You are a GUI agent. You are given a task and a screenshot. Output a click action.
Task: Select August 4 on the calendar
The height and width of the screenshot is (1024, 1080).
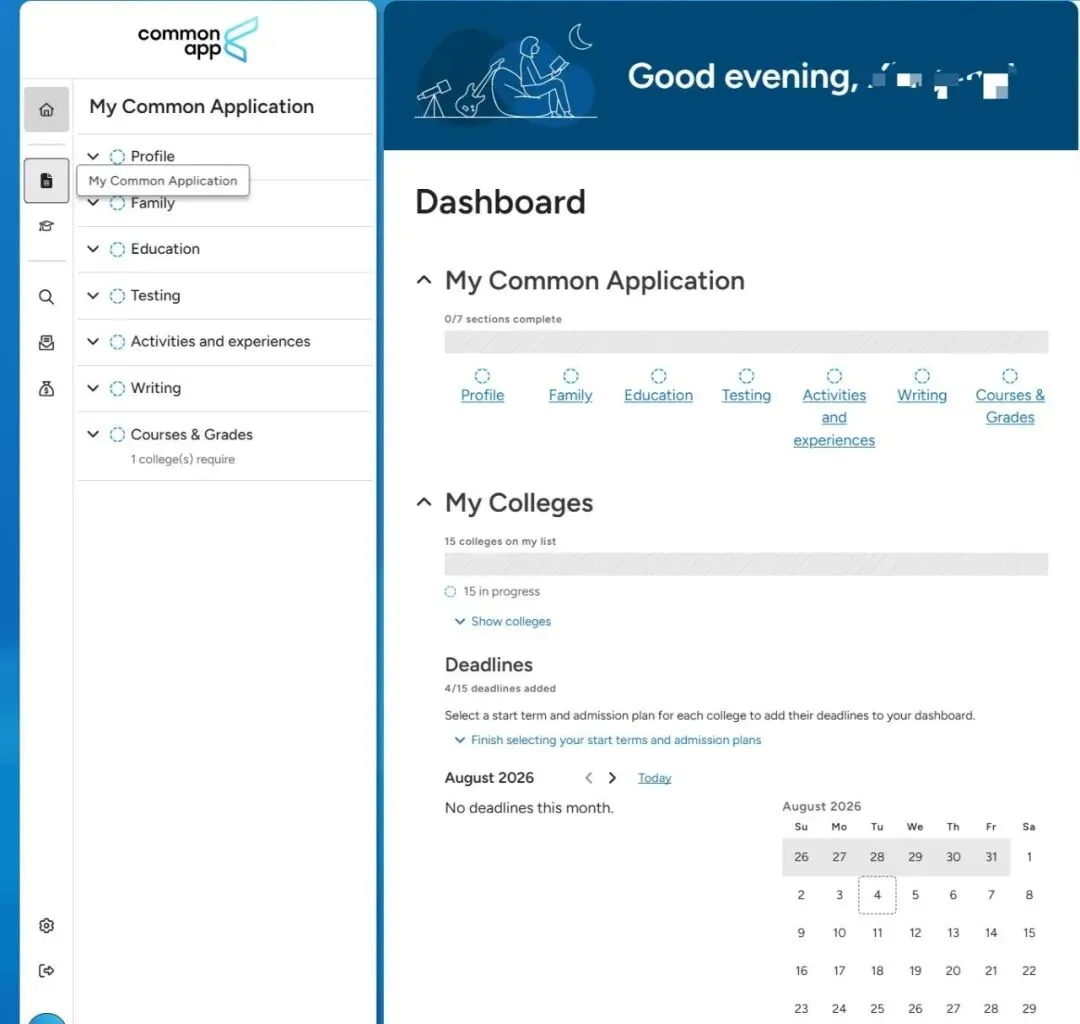(x=877, y=895)
